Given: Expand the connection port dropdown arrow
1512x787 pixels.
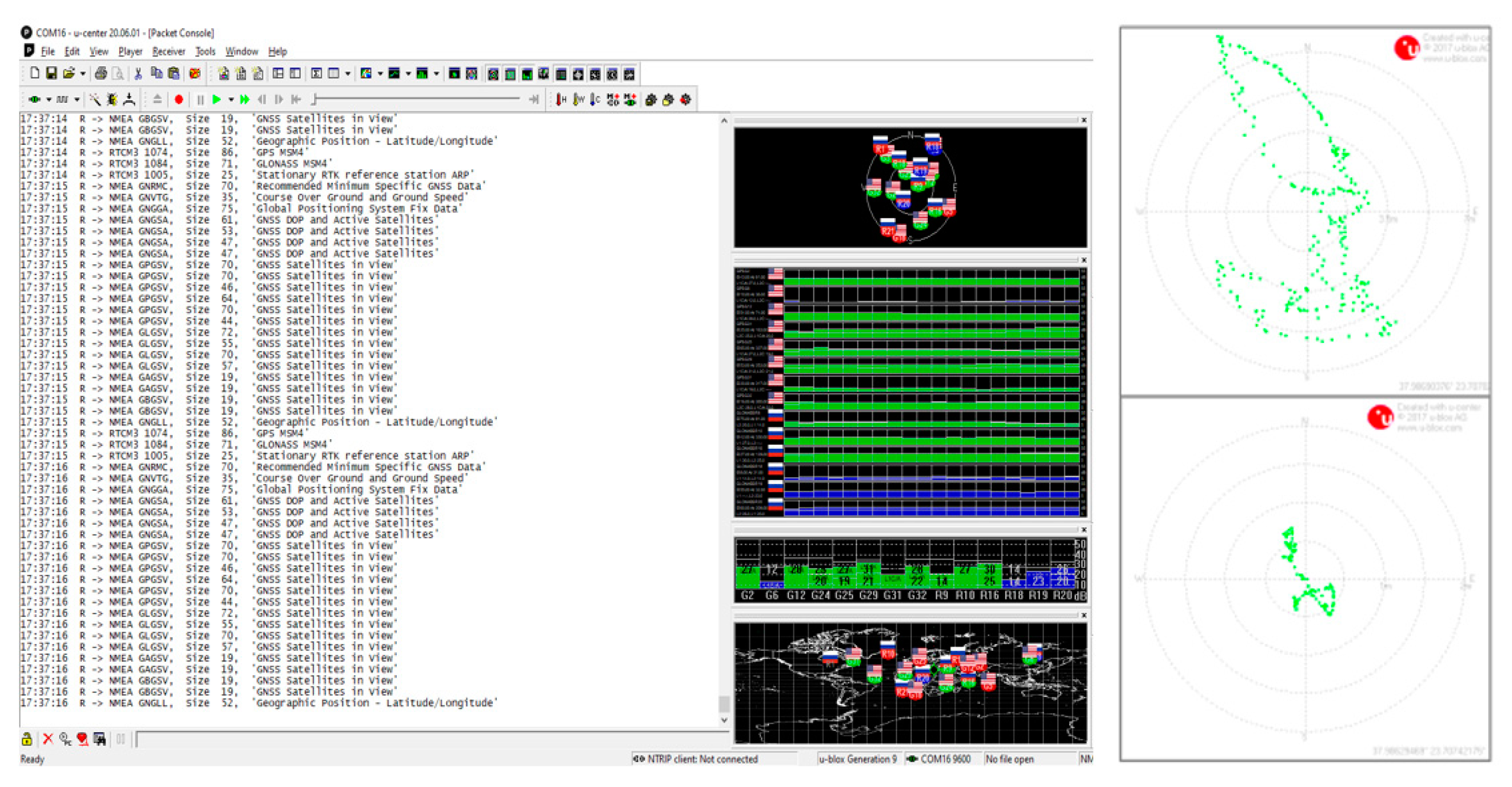Looking at the screenshot, I should pos(49,100).
